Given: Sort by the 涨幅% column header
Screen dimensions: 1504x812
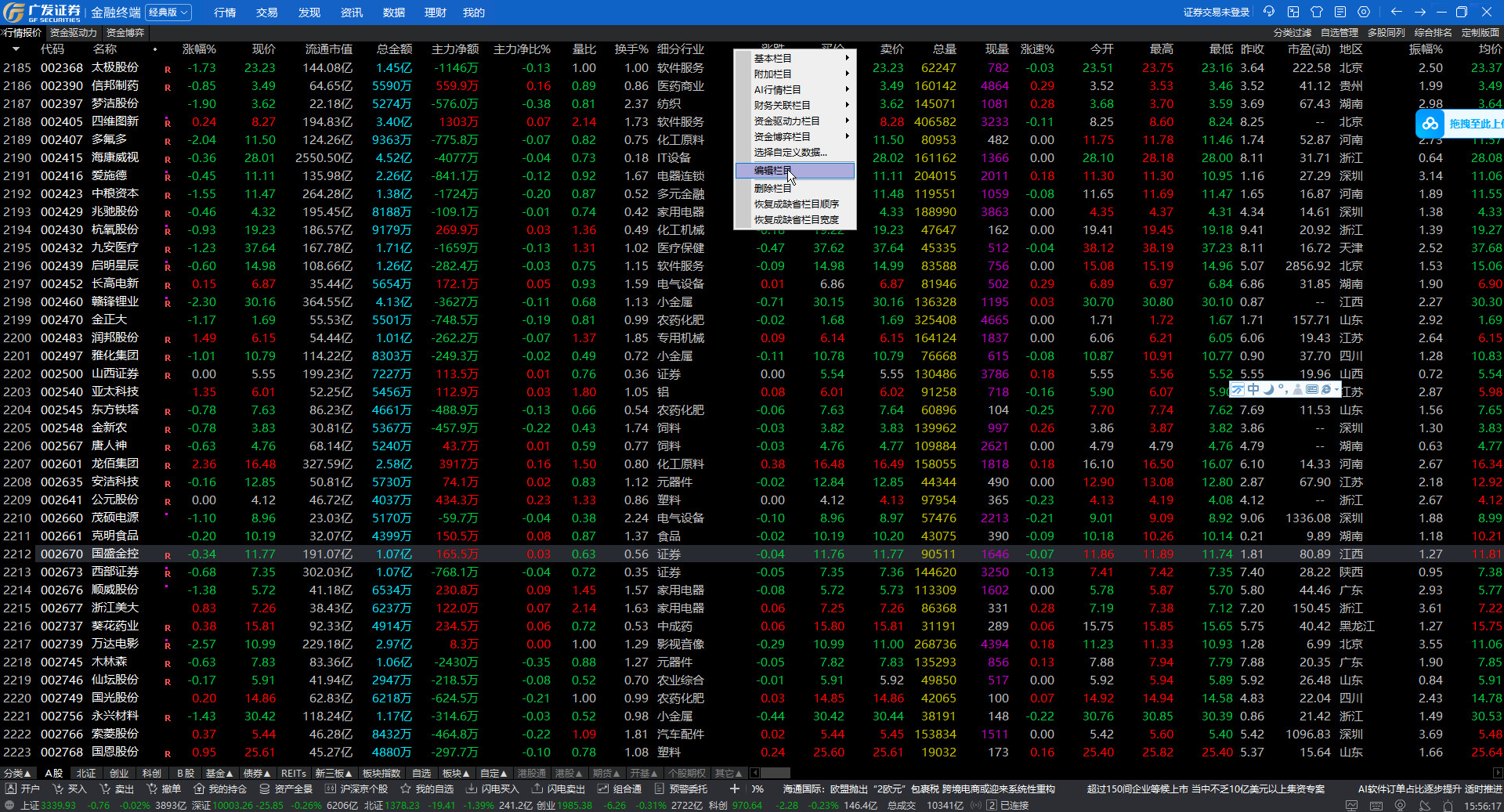Looking at the screenshot, I should (199, 49).
